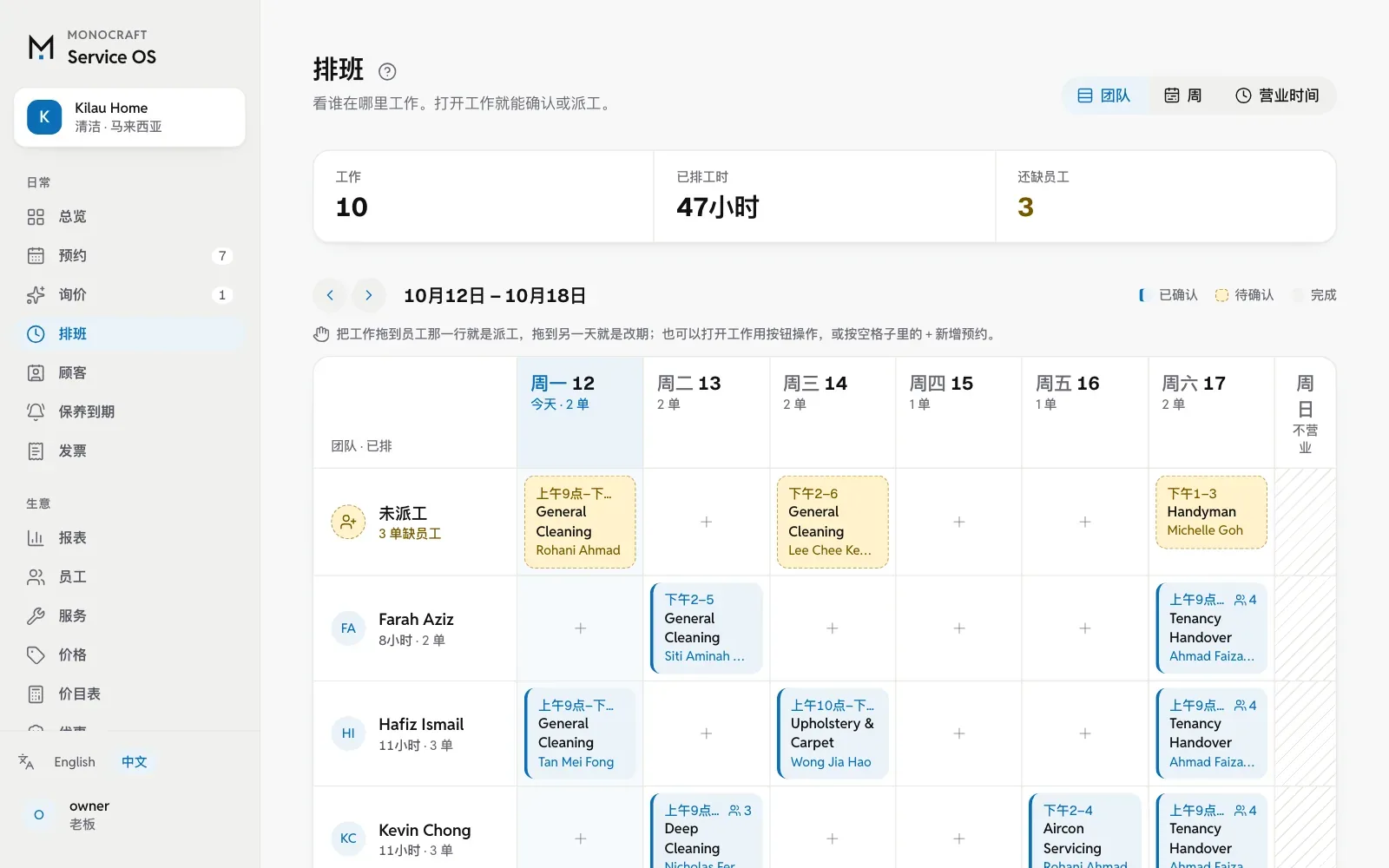Open 询价 sparkle icon in sidebar
This screenshot has width=1389, height=868.
pyautogui.click(x=36, y=295)
